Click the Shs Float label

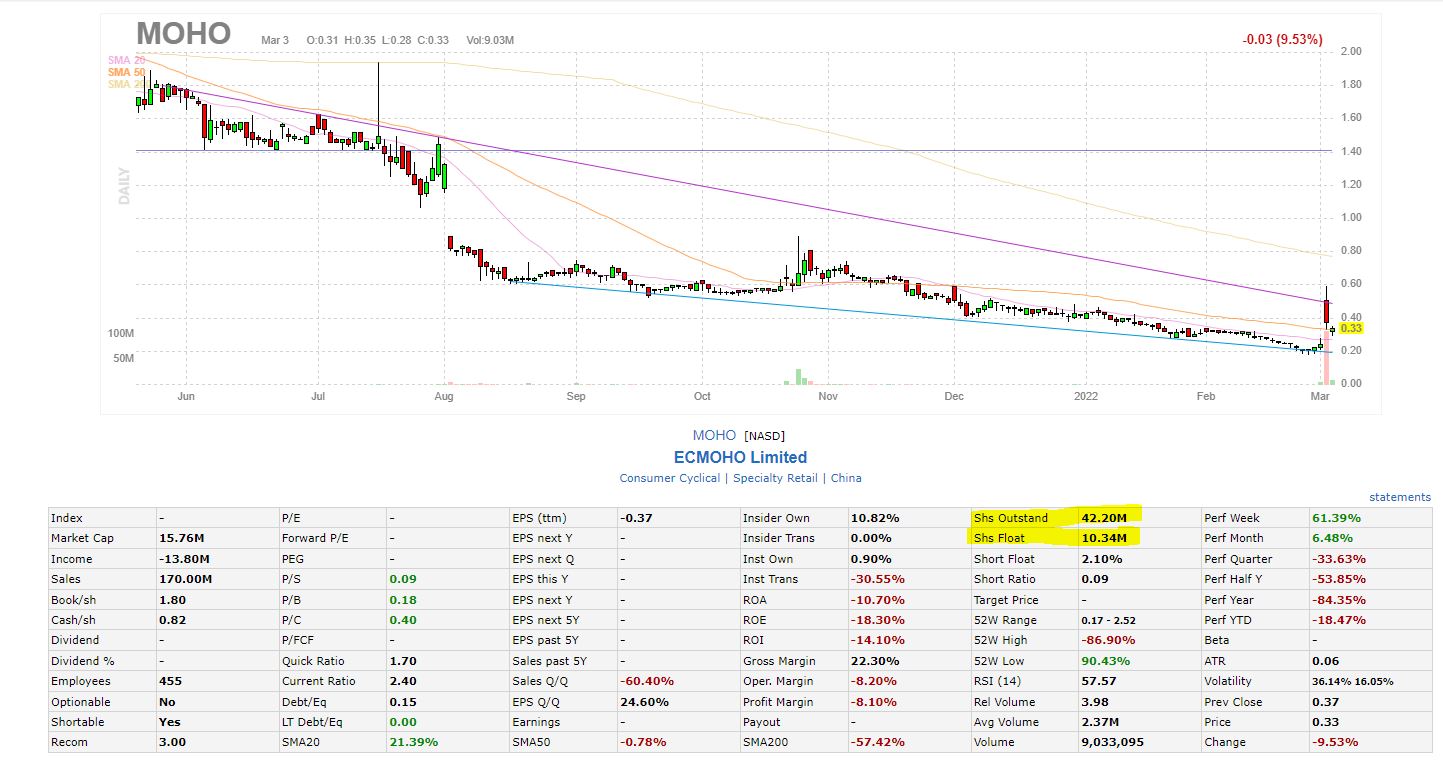point(999,538)
